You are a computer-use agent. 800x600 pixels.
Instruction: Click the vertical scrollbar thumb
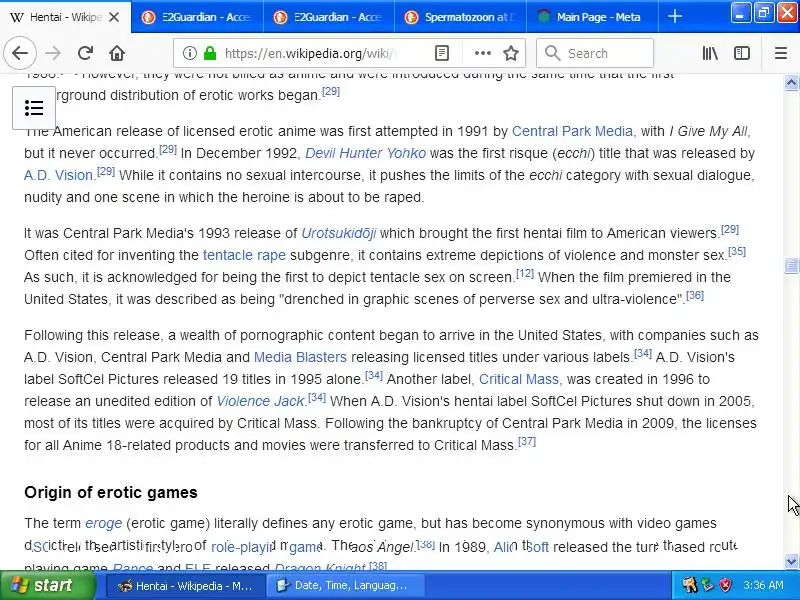(x=791, y=265)
